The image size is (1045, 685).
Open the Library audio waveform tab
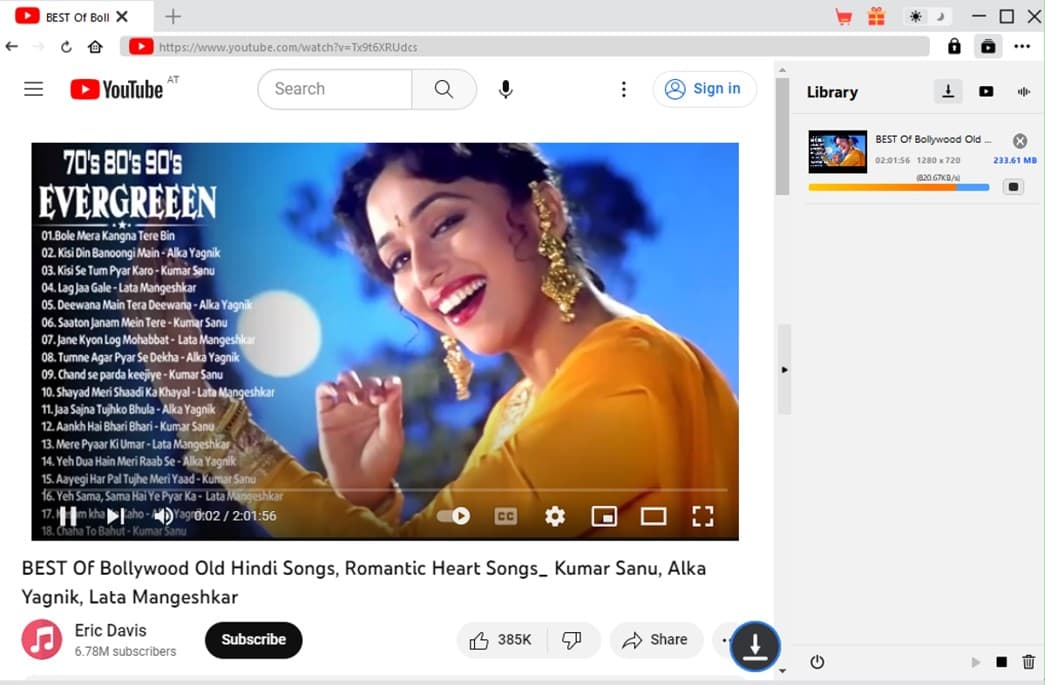point(1024,92)
